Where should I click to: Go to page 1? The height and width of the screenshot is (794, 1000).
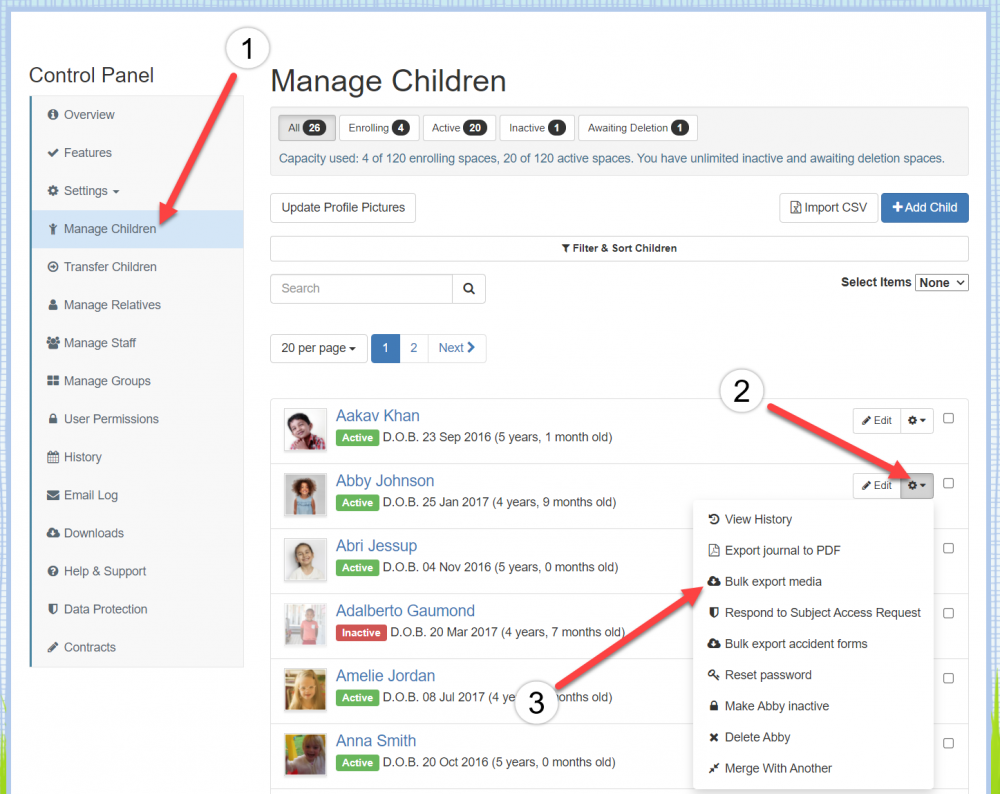coord(385,348)
